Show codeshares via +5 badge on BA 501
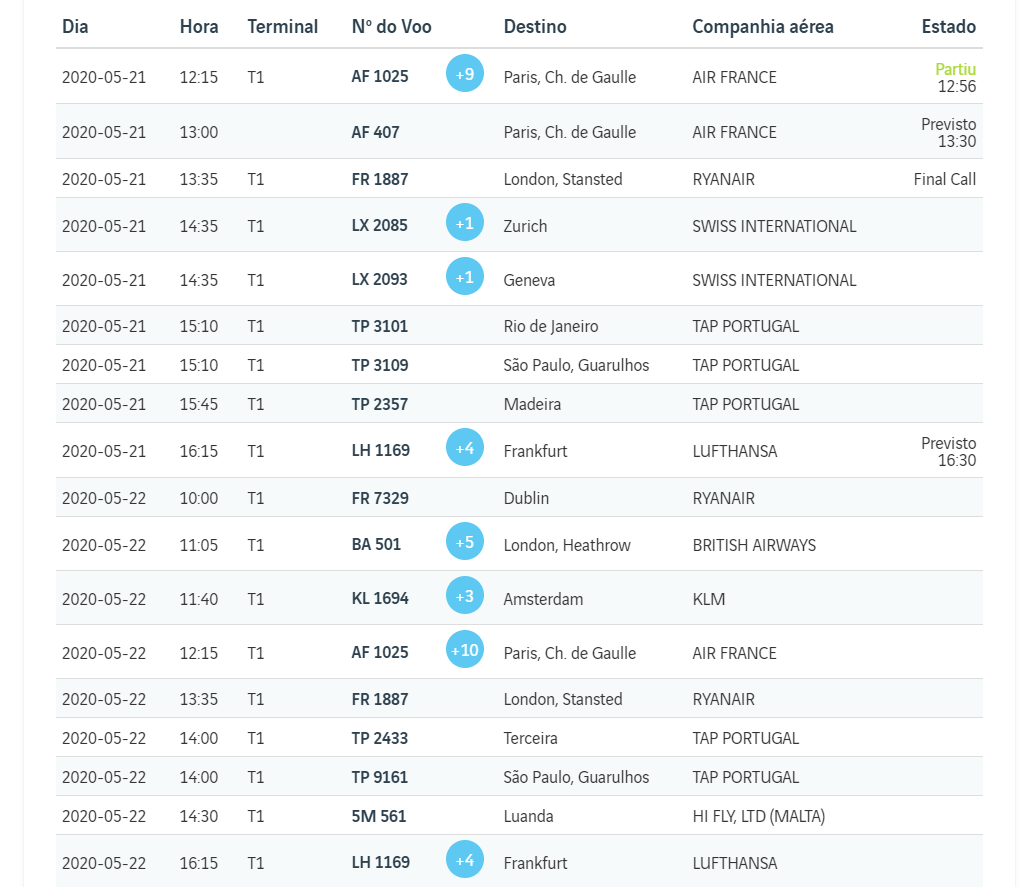 (x=464, y=542)
